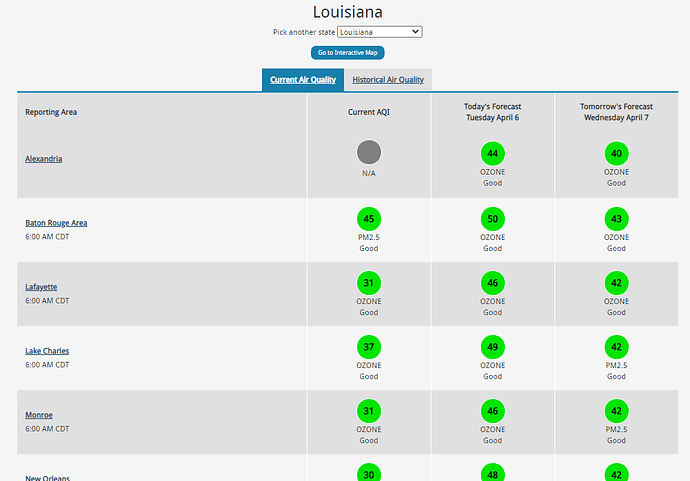690x481 pixels.
Task: Click Lafayette current AQI 31 circle
Action: (369, 283)
